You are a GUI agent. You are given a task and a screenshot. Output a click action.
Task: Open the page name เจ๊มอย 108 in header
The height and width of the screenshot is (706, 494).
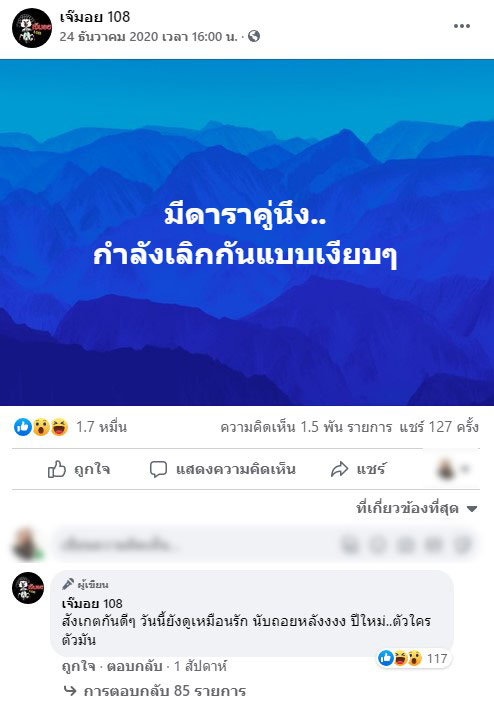[x=95, y=17]
